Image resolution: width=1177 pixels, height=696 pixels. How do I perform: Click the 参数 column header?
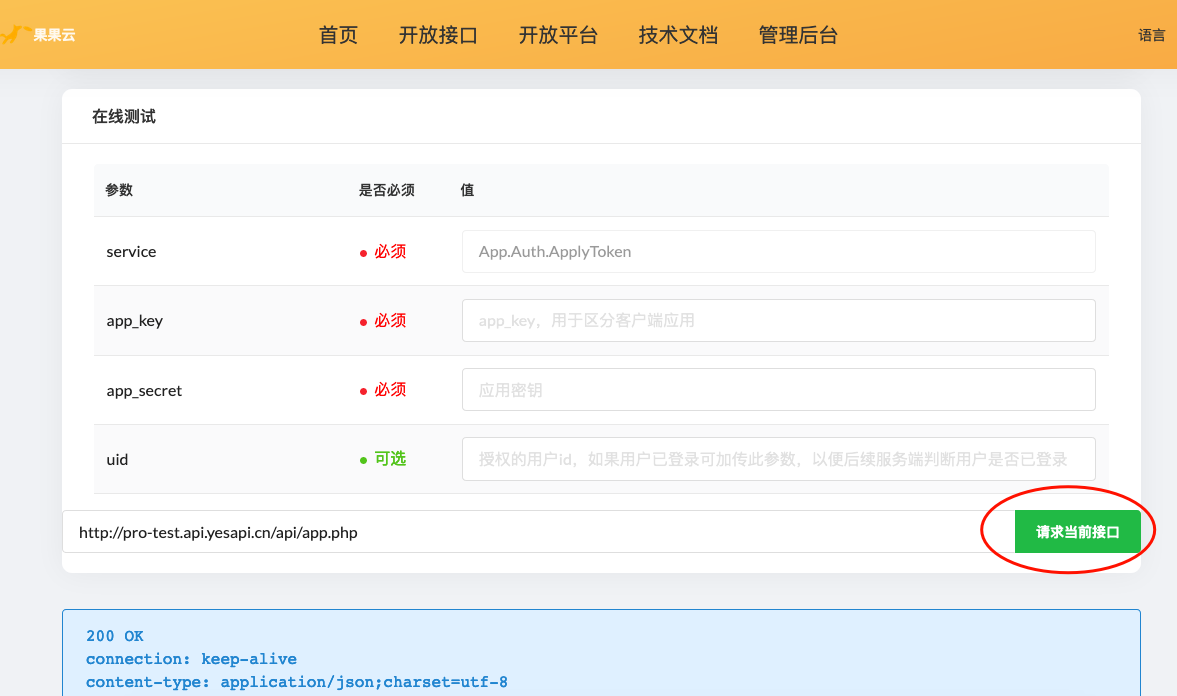click(x=119, y=190)
